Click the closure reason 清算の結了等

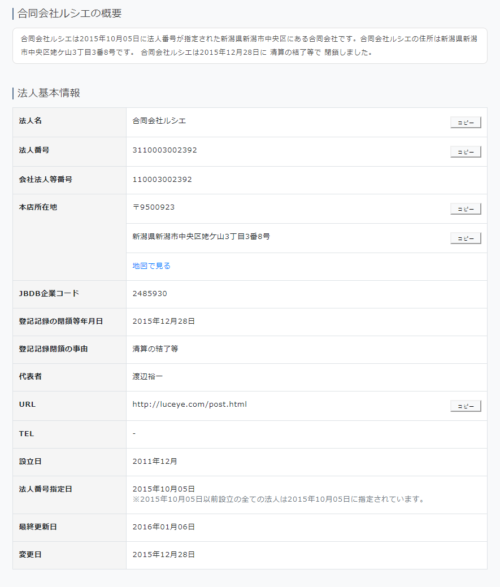click(x=155, y=349)
